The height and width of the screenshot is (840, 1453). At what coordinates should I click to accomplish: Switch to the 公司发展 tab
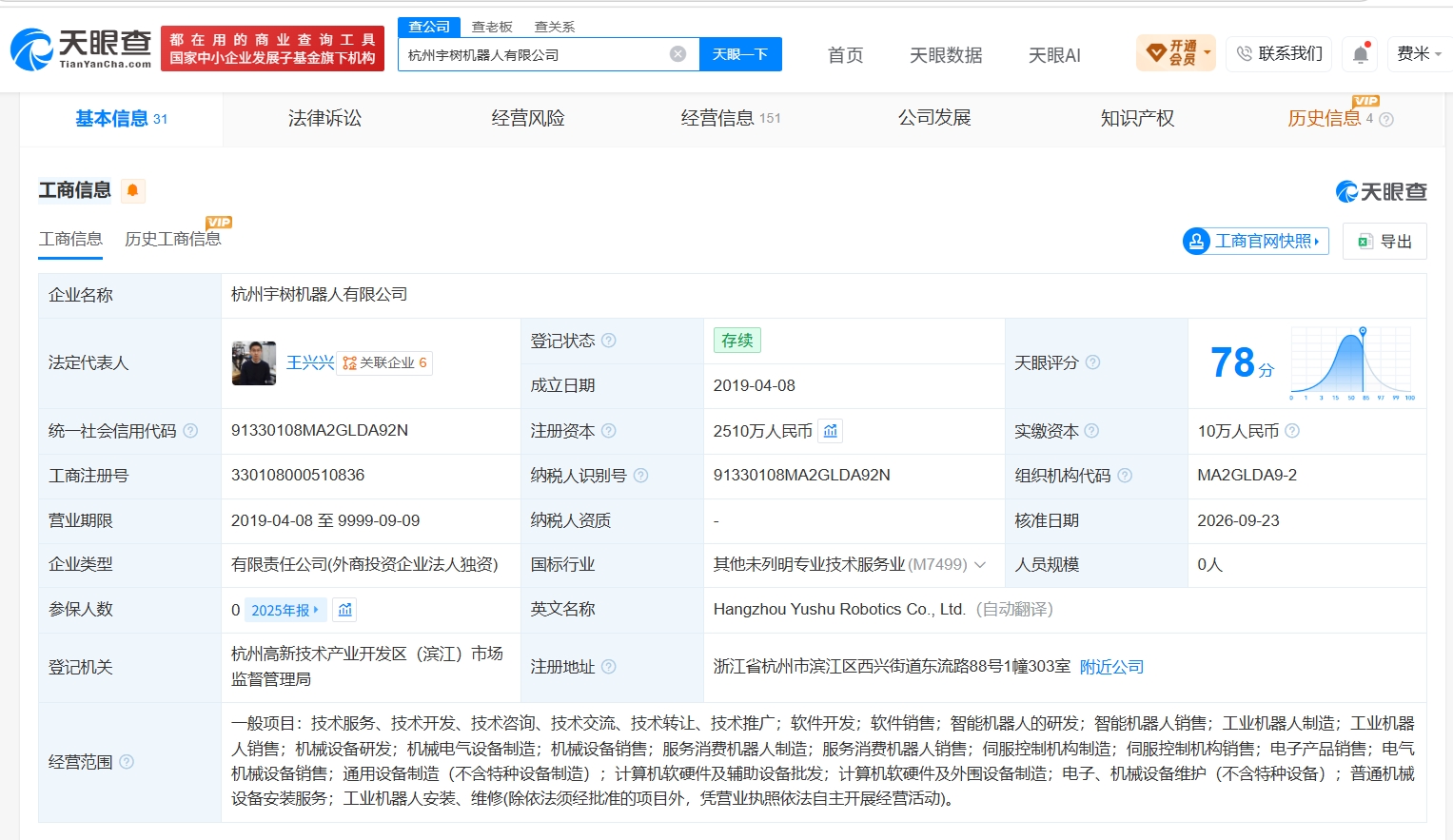[934, 118]
